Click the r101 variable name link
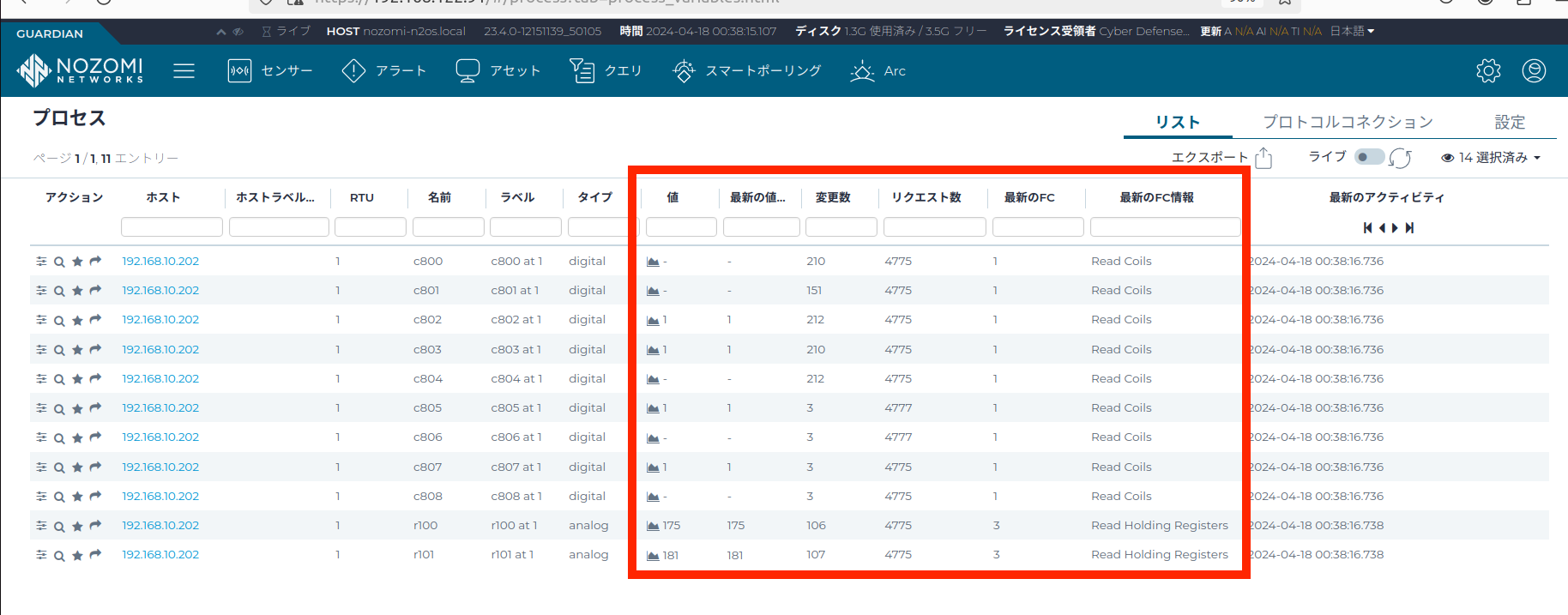 424,555
